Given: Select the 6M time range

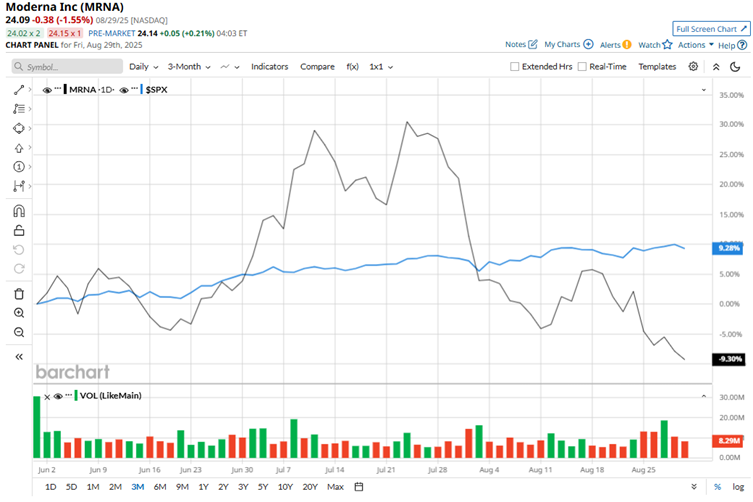Looking at the screenshot, I should pos(160,487).
